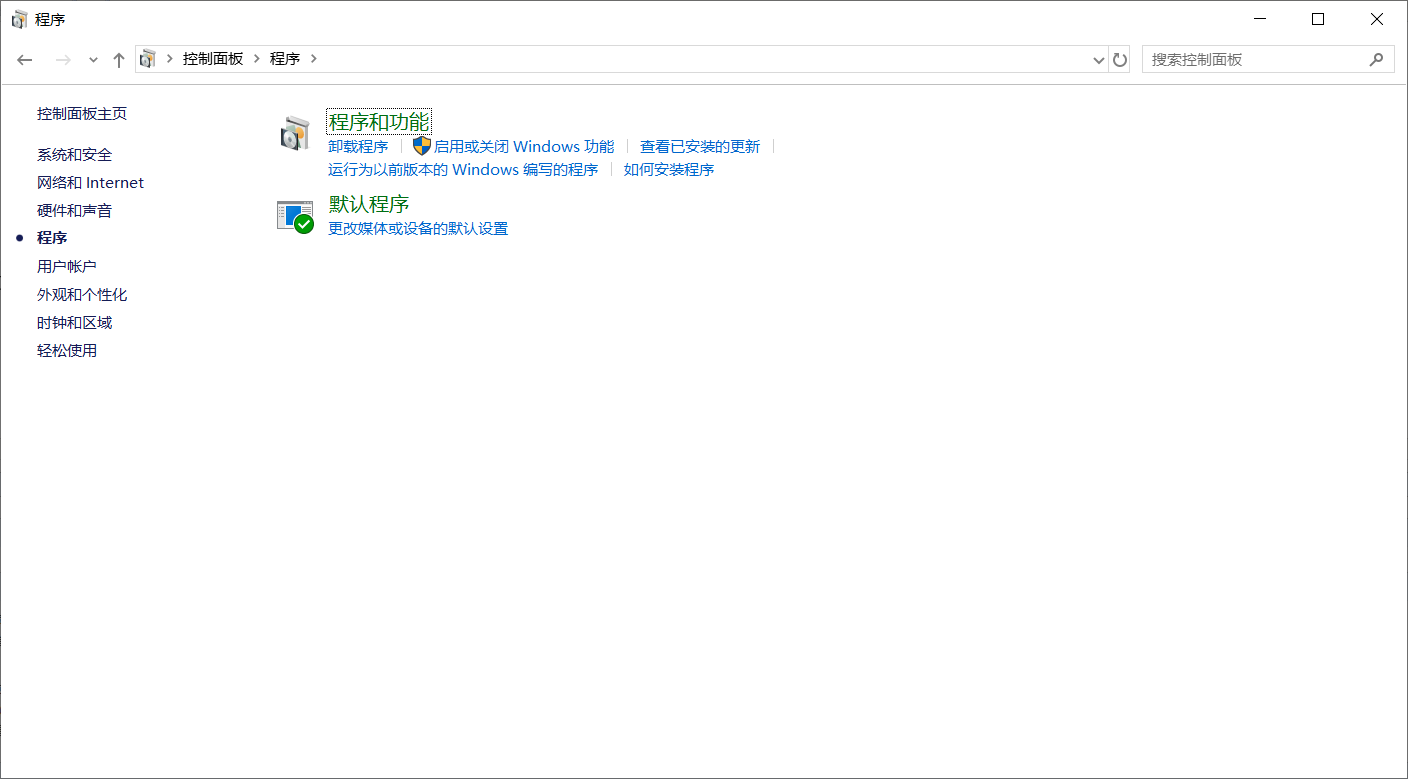Open 卸载程序 link
Viewport: 1408px width, 779px height.
[x=358, y=146]
